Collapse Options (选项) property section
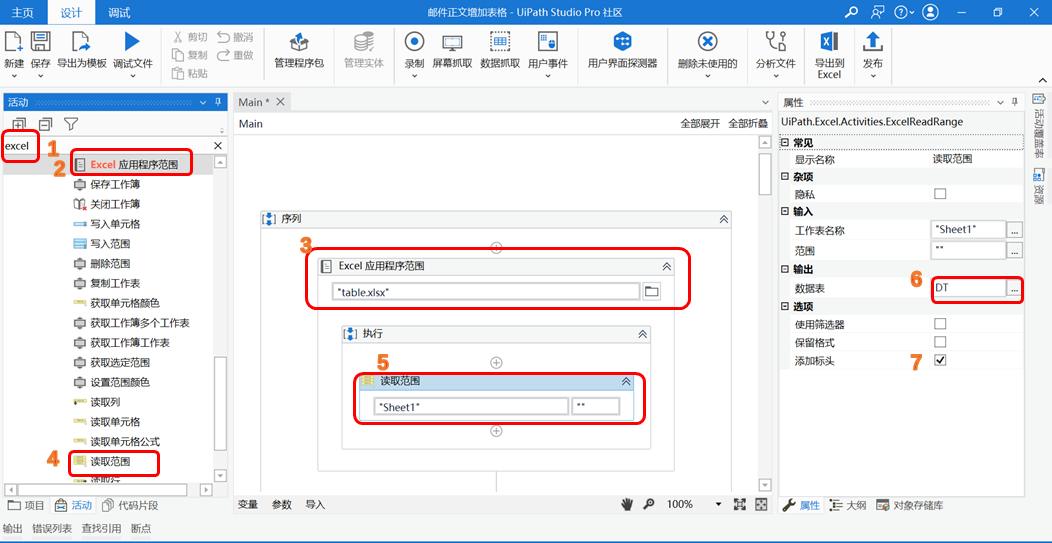 click(786, 307)
